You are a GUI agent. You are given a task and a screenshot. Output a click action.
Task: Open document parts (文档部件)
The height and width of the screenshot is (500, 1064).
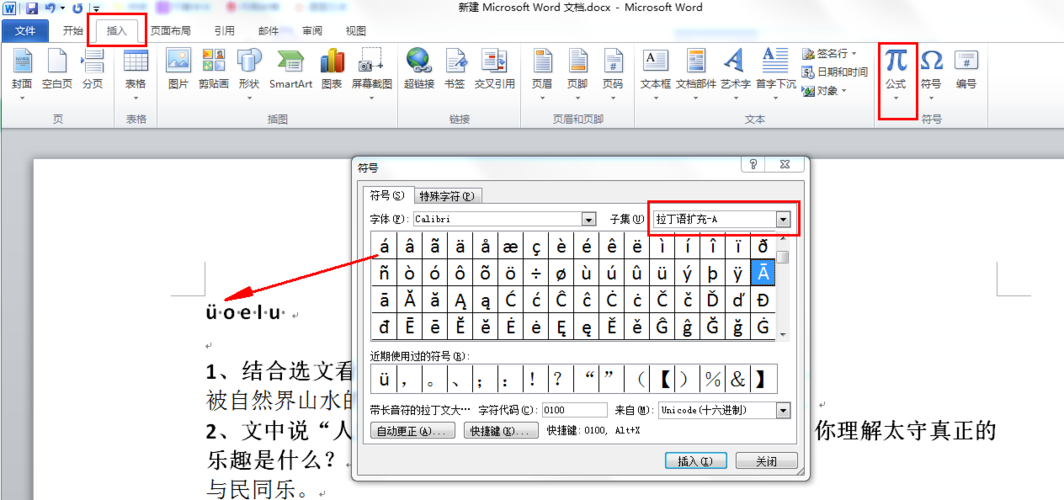click(x=696, y=73)
